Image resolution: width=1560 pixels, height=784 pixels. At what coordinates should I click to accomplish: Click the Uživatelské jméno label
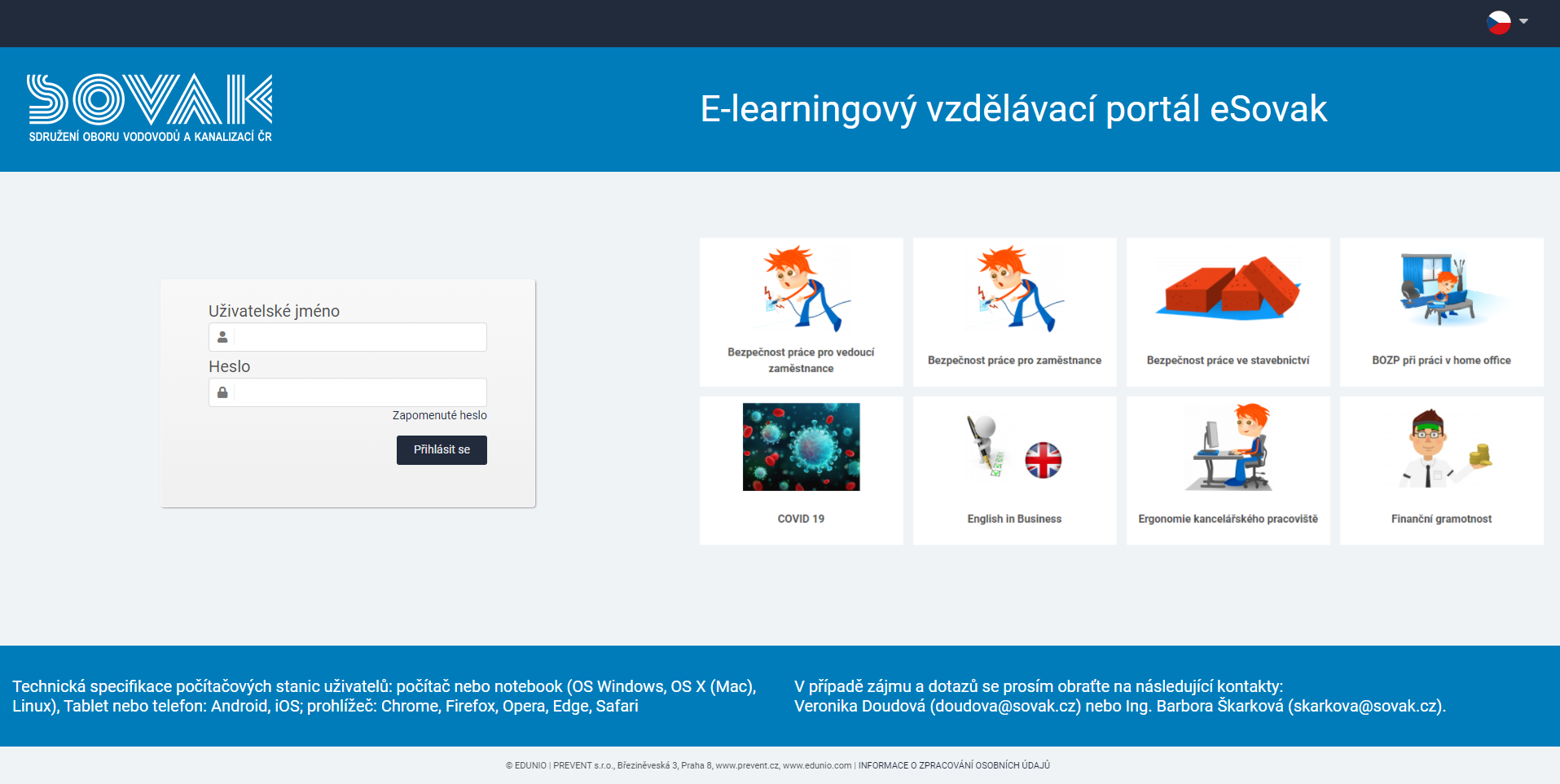point(274,311)
